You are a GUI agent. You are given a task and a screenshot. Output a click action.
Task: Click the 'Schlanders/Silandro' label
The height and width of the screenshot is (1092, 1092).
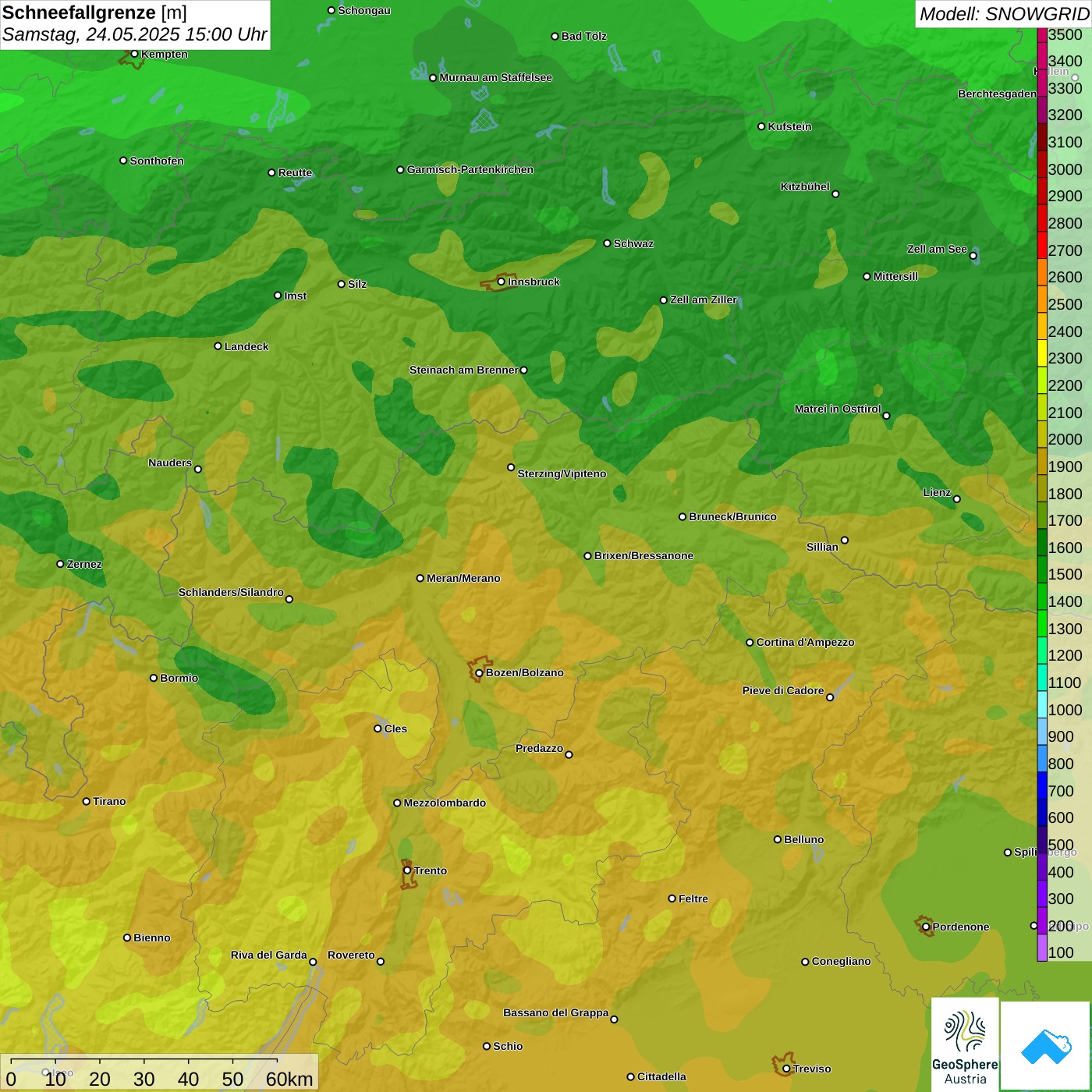[x=231, y=592]
